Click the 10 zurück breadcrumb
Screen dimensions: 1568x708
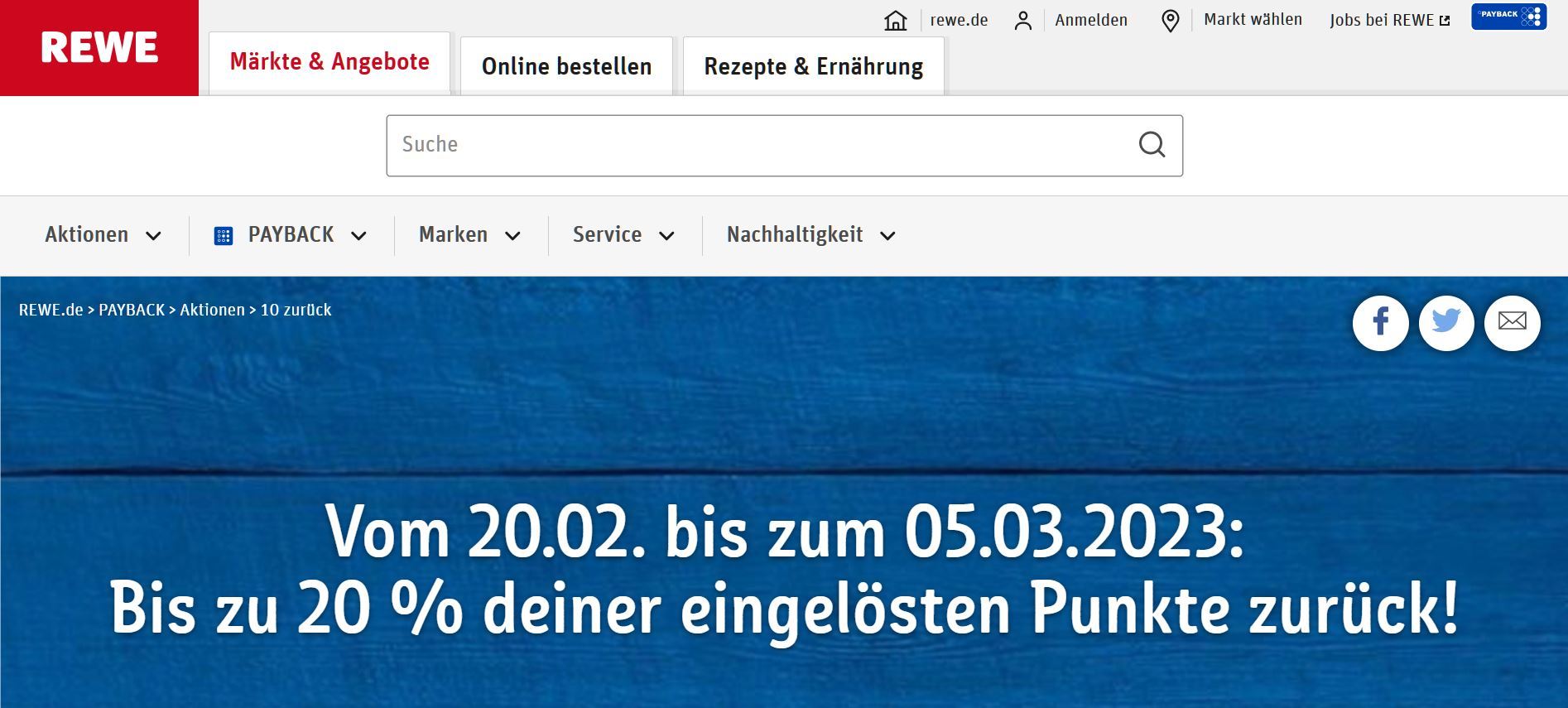click(x=296, y=310)
